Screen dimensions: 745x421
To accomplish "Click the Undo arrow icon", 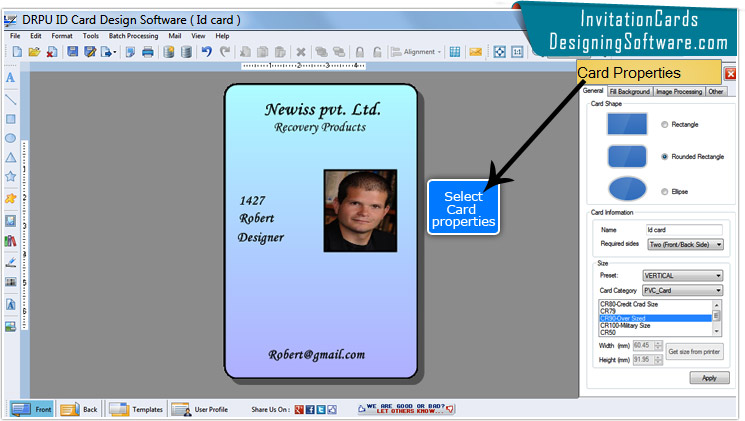I will 206,52.
